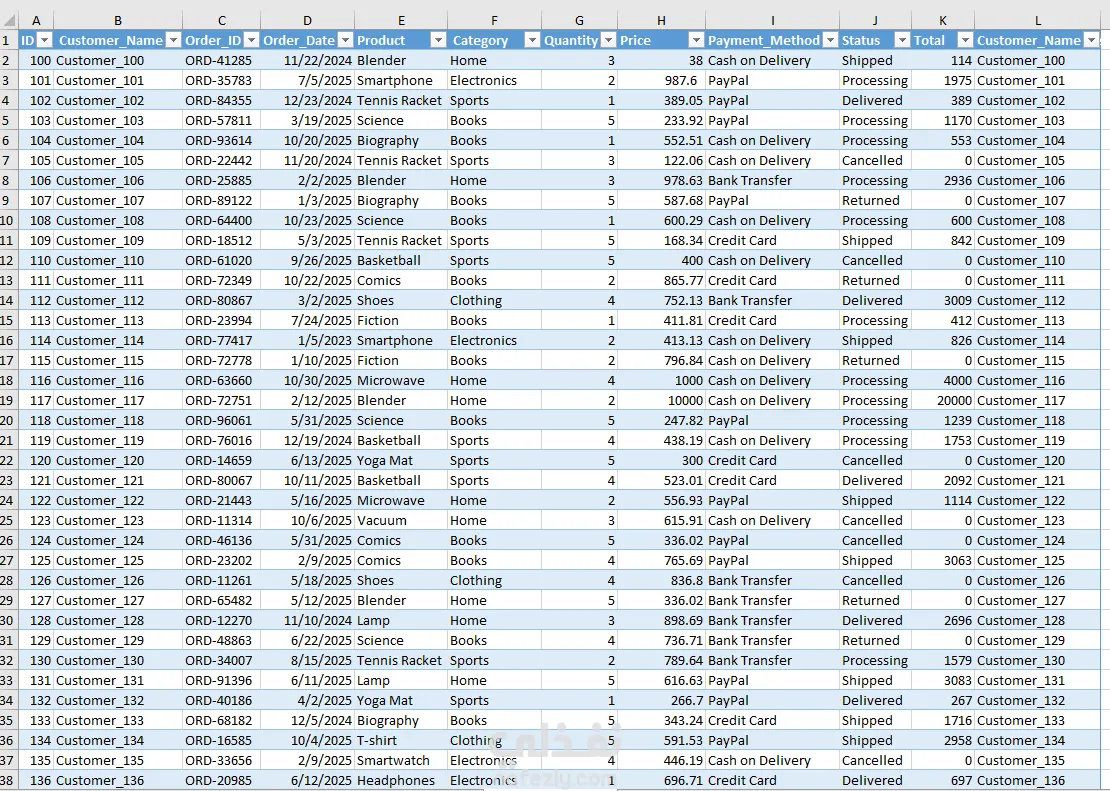1110x791 pixels.
Task: Select row 2 header
Action: click(x=8, y=61)
